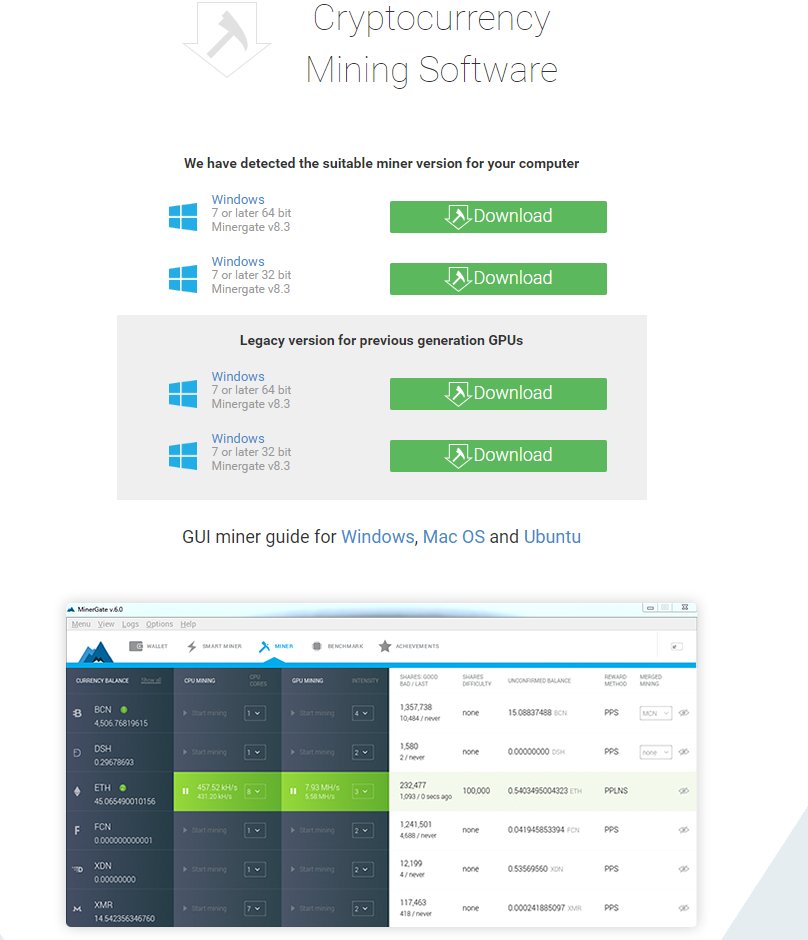Download the legacy 32 bit version
This screenshot has width=808, height=940.
pos(498,456)
